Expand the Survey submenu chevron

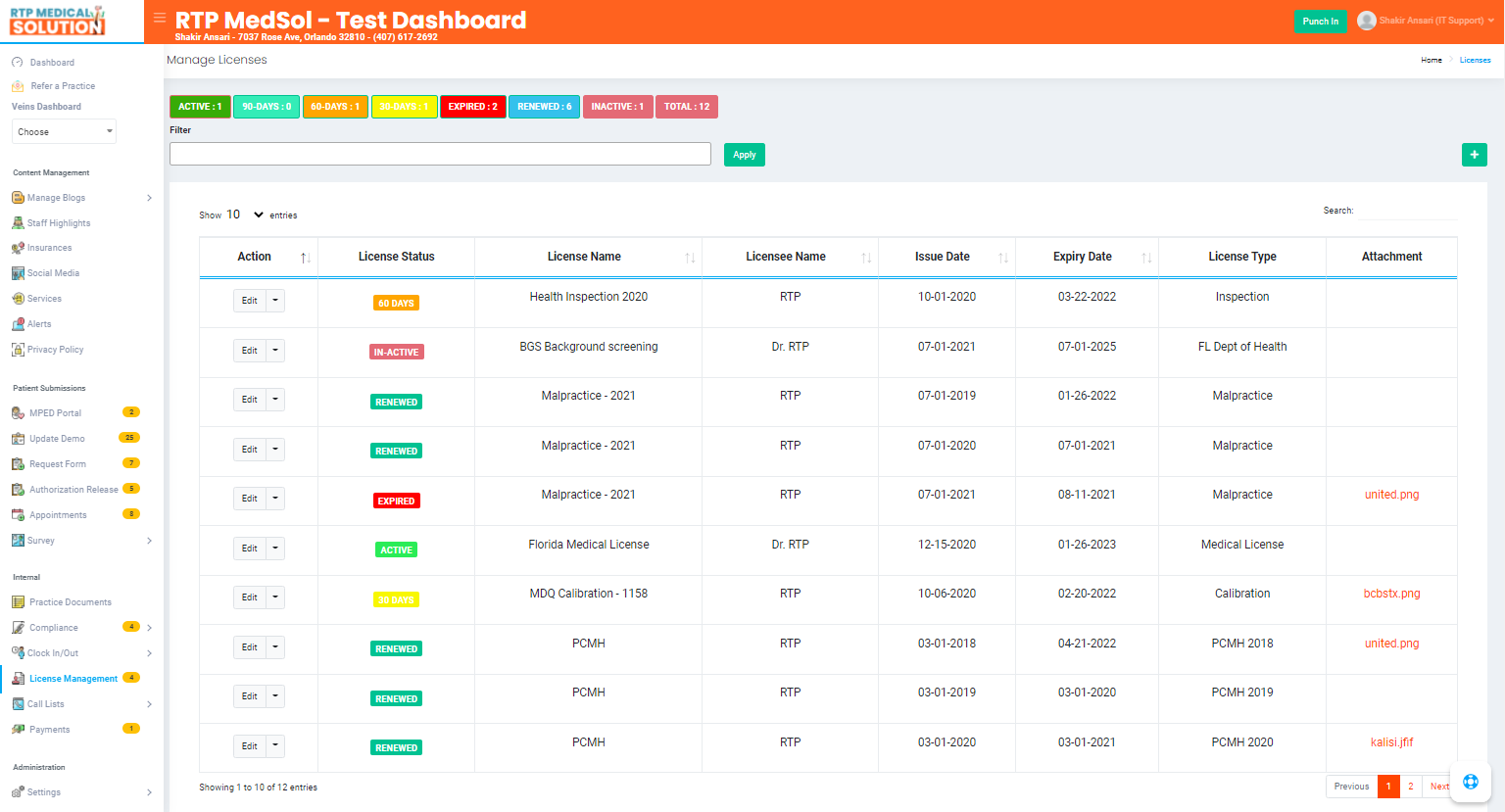click(149, 541)
